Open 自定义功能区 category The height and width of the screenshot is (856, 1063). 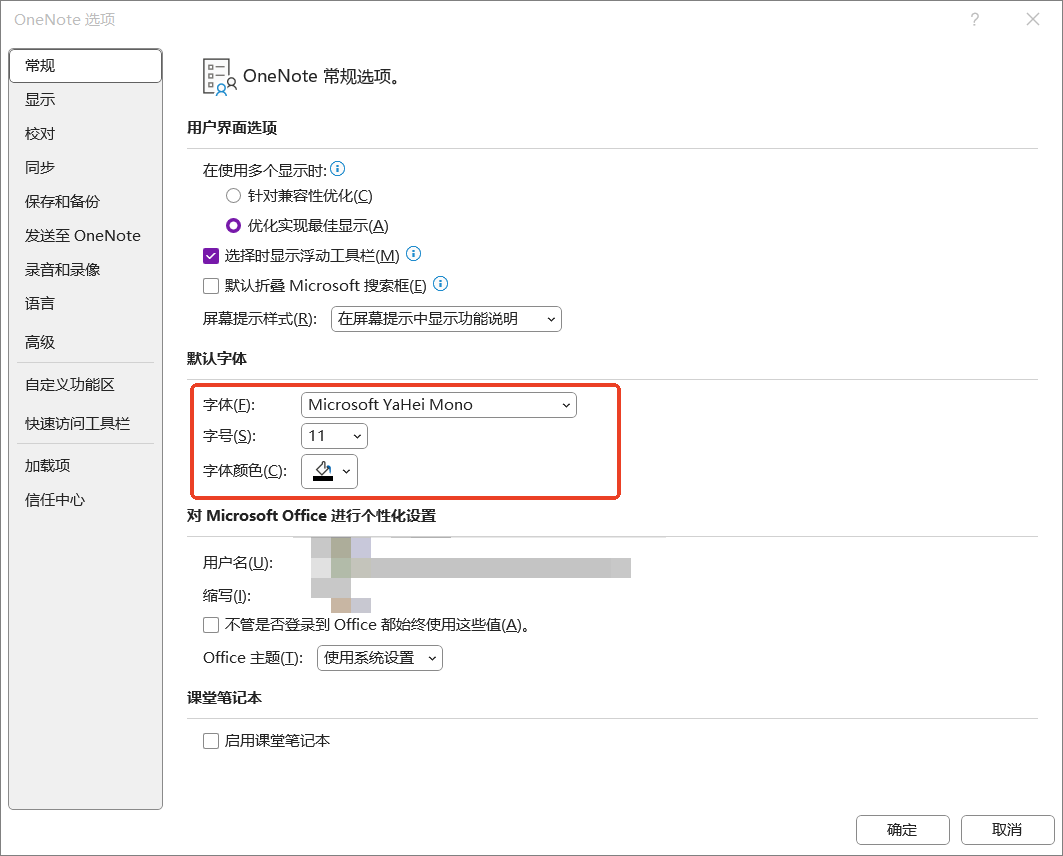(x=85, y=385)
